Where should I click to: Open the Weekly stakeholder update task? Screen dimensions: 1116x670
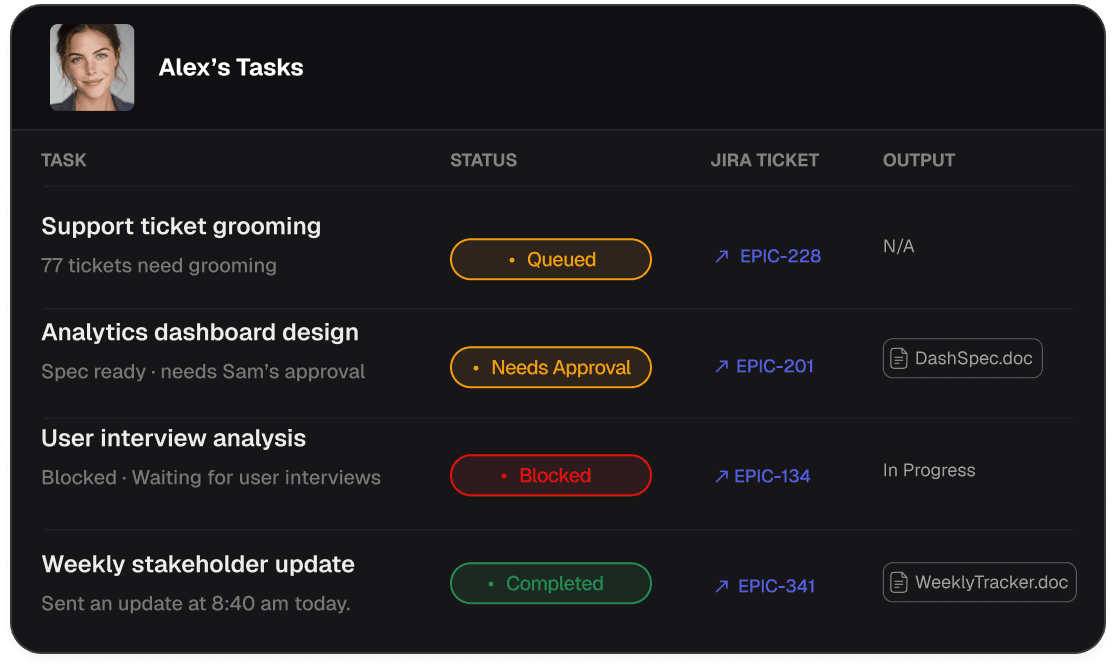[198, 565]
